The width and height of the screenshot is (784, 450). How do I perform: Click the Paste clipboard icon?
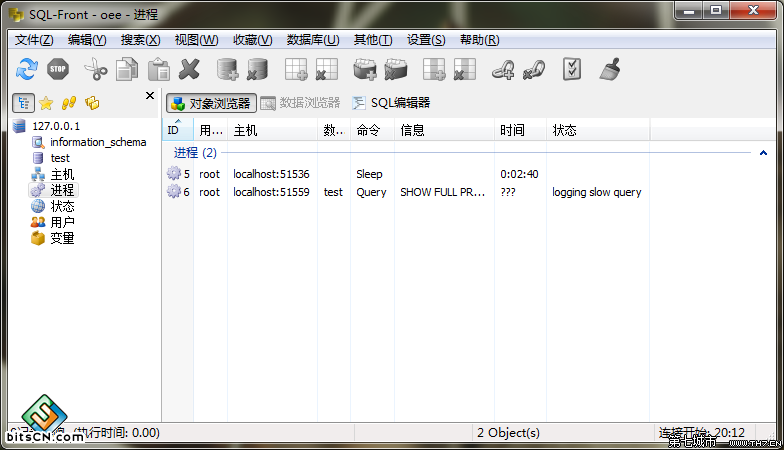coord(158,69)
